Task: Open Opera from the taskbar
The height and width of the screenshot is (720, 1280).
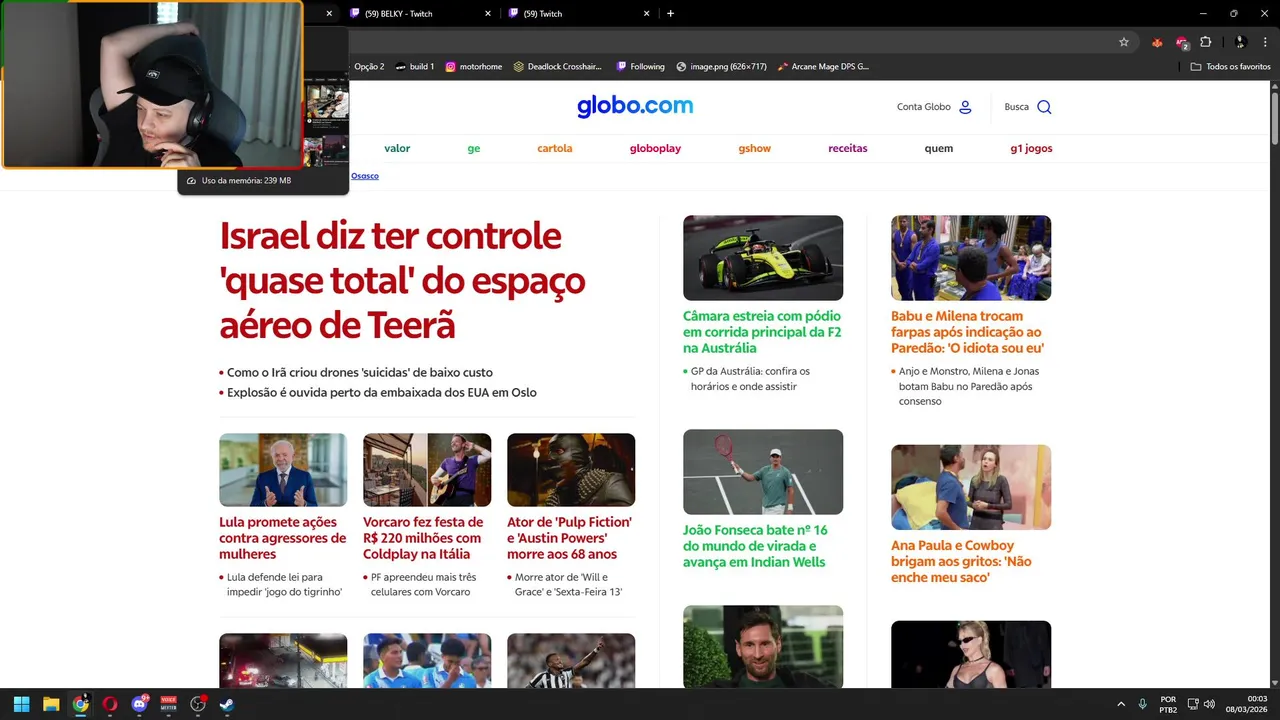Action: [110, 704]
